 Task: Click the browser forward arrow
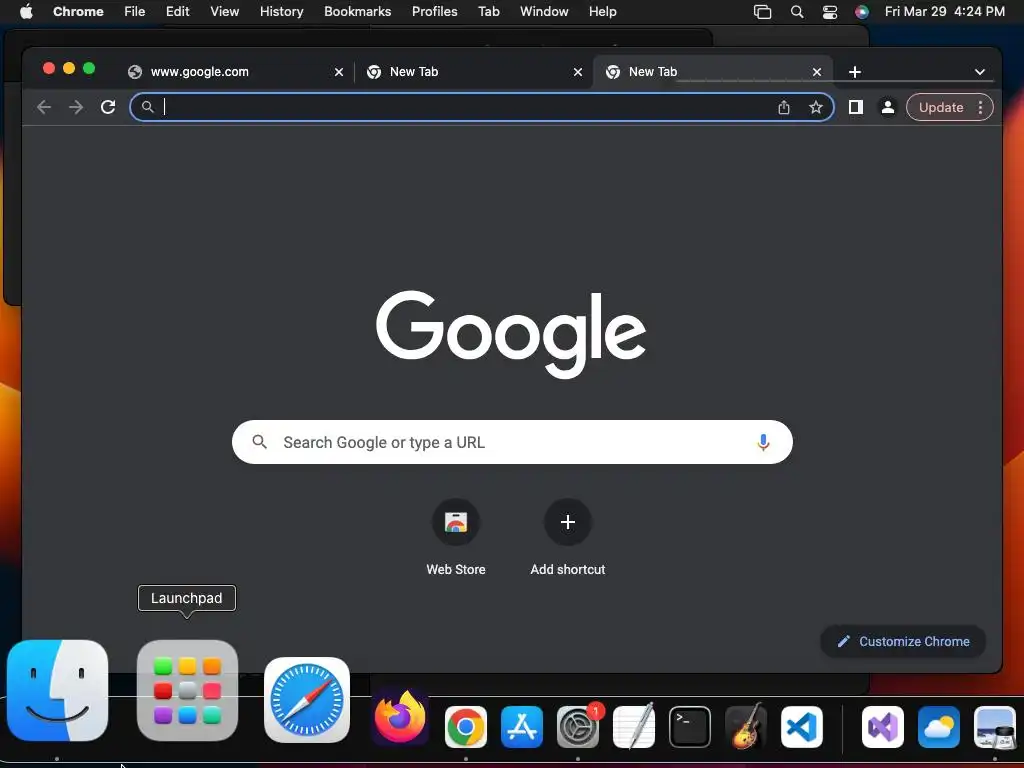pyautogui.click(x=76, y=107)
